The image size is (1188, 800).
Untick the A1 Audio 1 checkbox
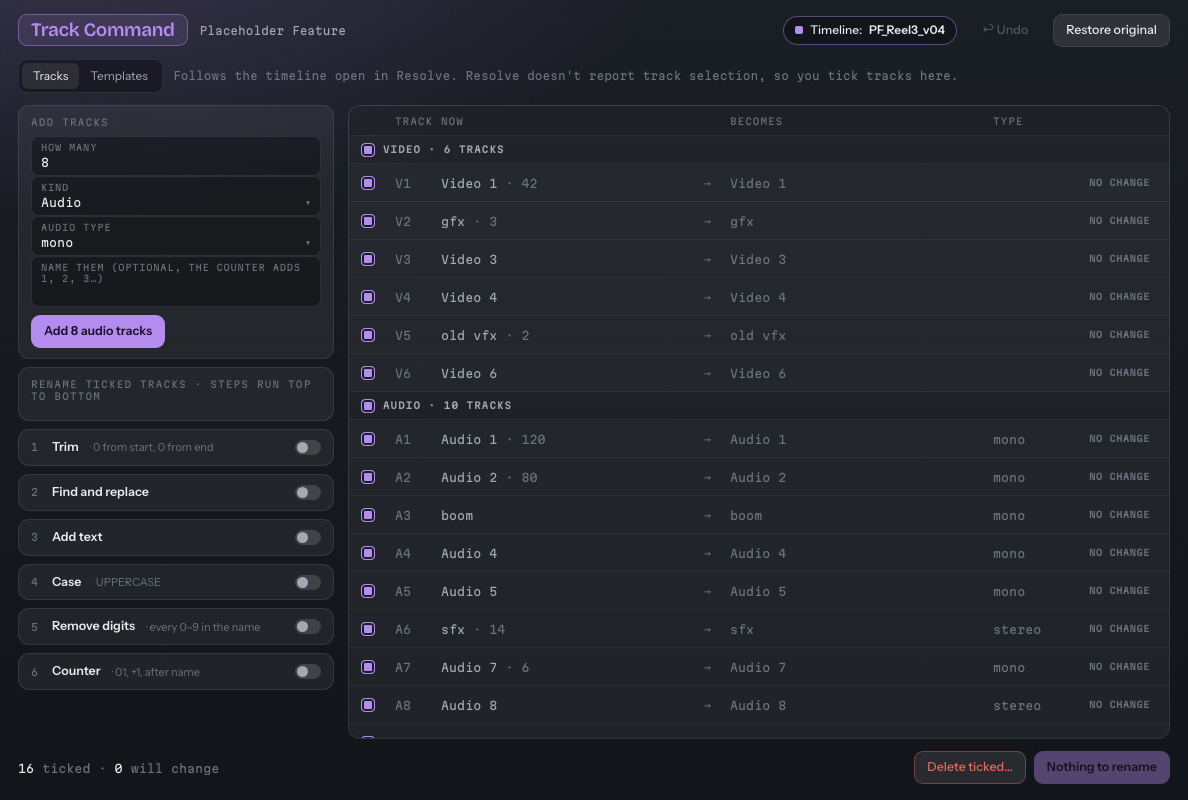point(368,439)
